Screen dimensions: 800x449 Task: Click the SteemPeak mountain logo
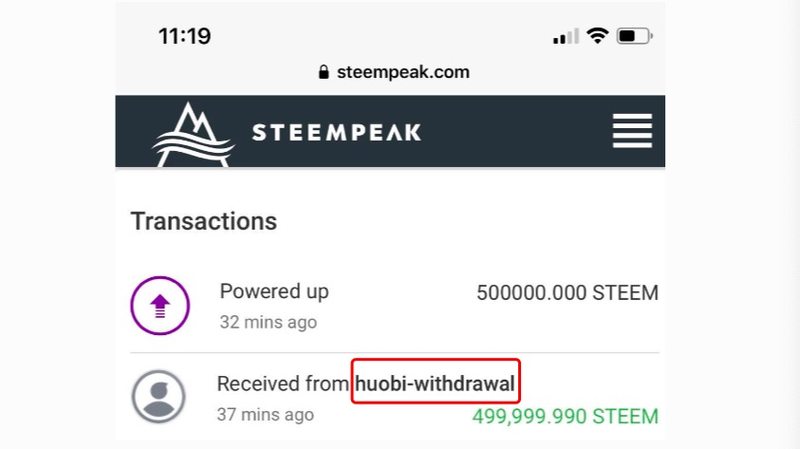pyautogui.click(x=193, y=135)
